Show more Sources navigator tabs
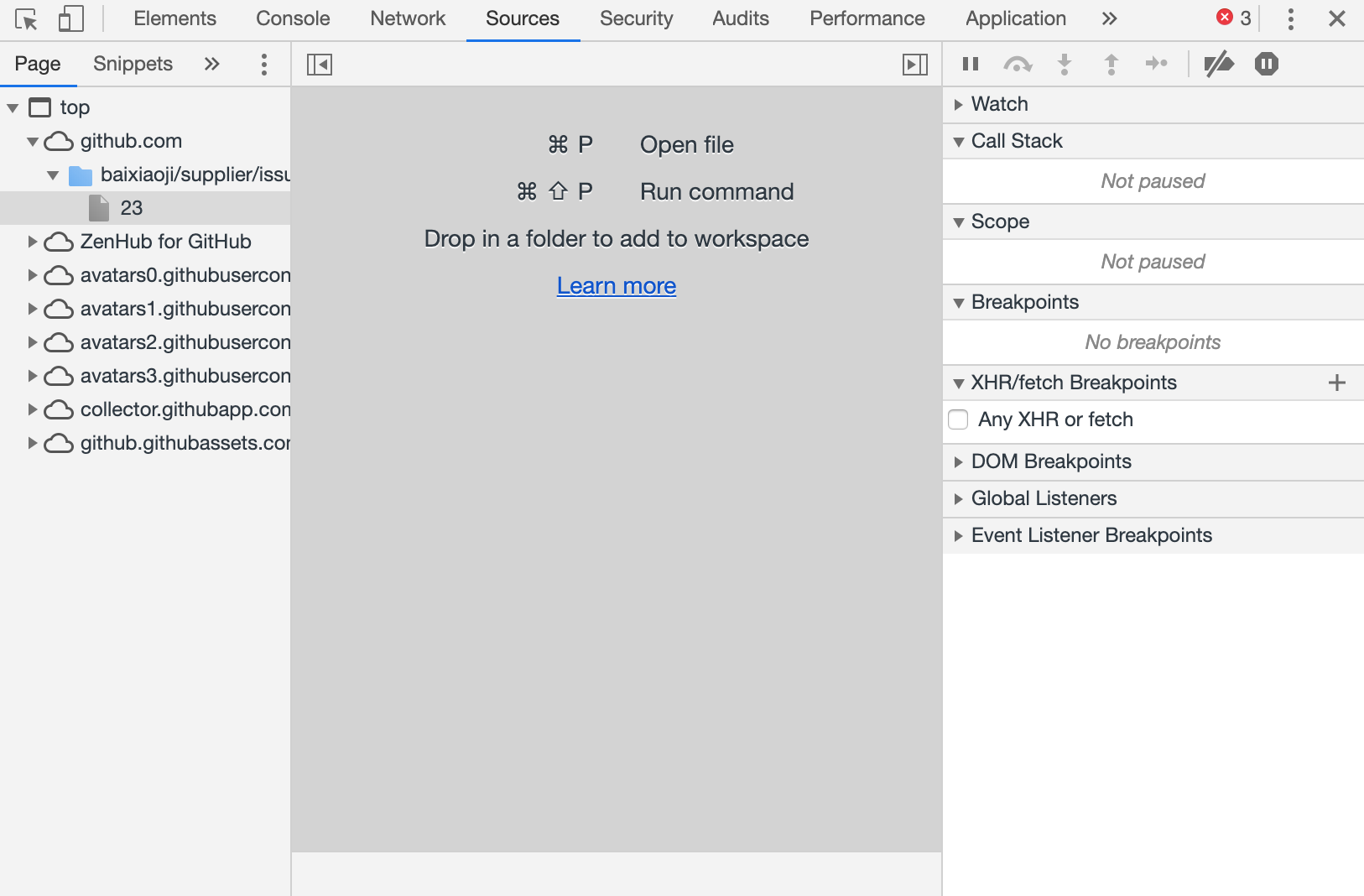The image size is (1364, 896). [x=211, y=64]
